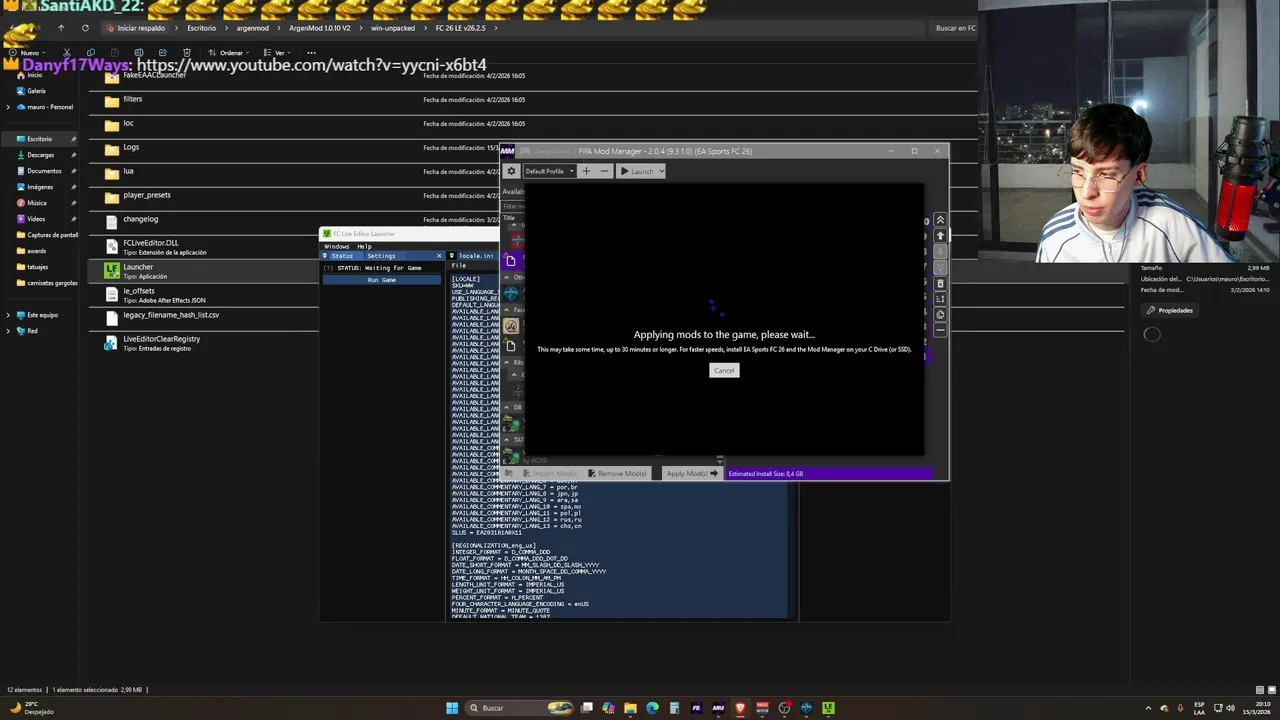Click win-unpacked in the breadcrumb path
This screenshot has width=1280, height=720.
(393, 28)
